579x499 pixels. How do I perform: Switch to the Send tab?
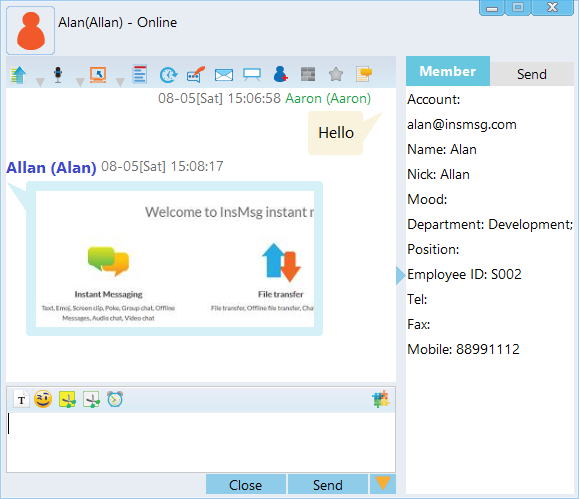[x=532, y=74]
